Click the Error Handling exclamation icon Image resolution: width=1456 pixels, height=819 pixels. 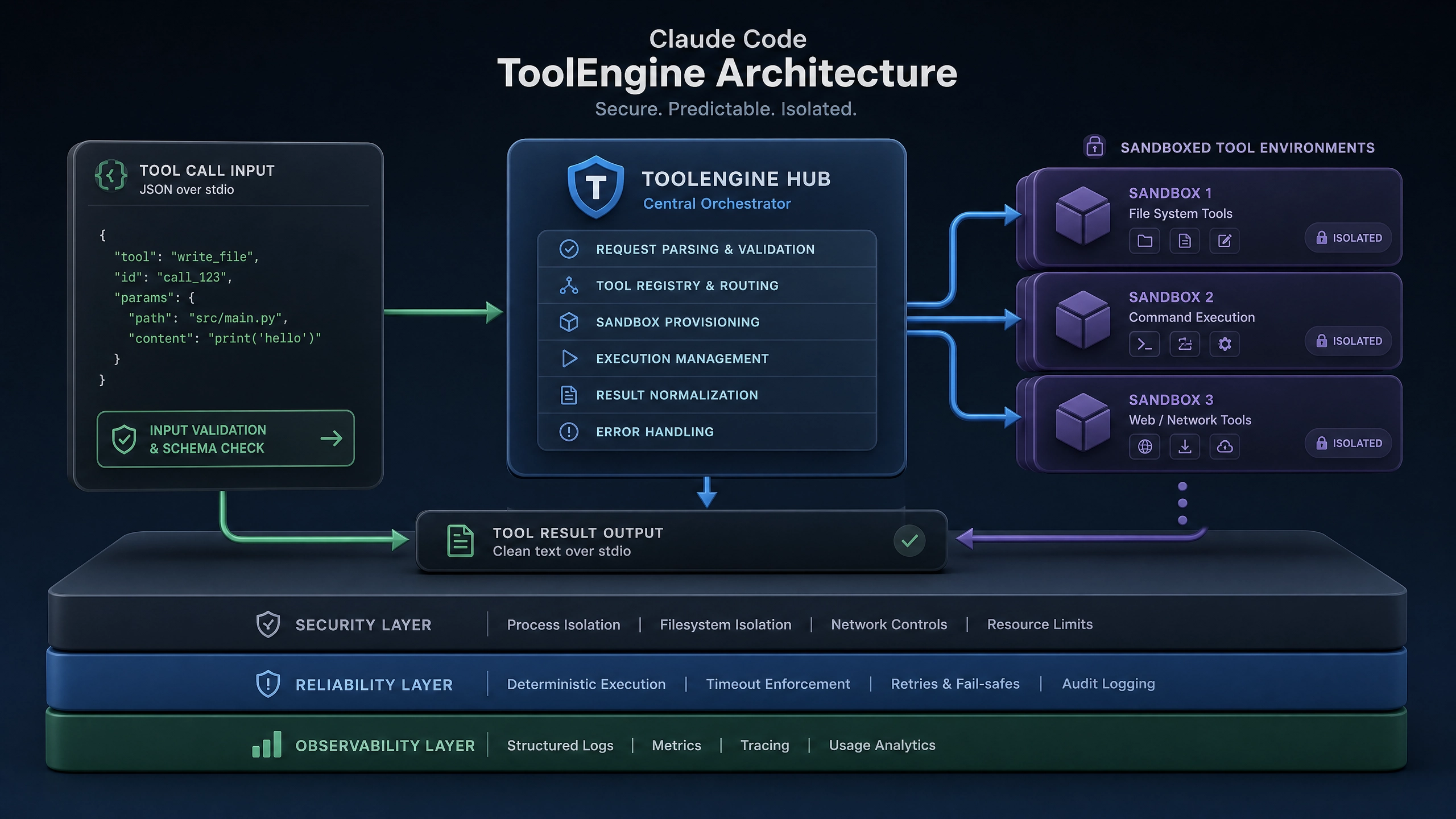pos(569,432)
